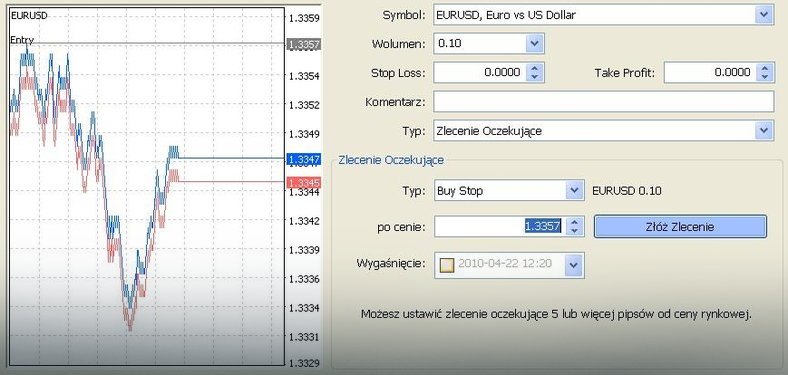Click the Wolumen field label

pyautogui.click(x=399, y=44)
